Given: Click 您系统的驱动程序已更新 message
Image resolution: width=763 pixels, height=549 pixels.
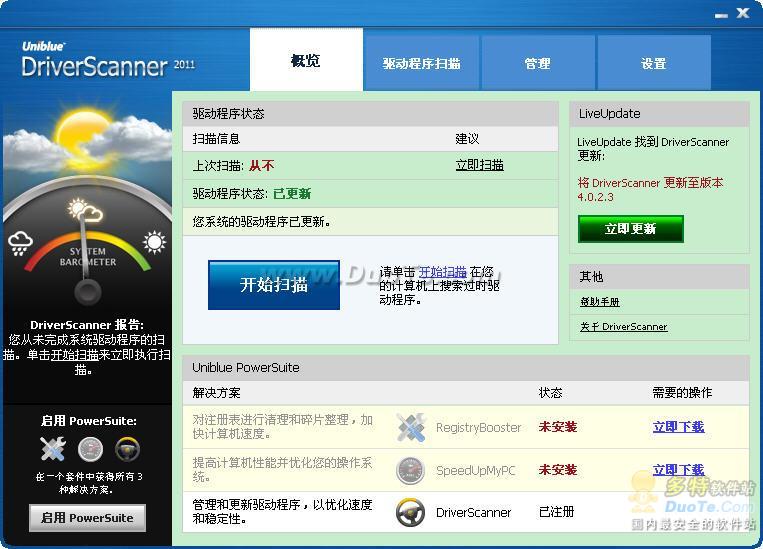Looking at the screenshot, I should pyautogui.click(x=262, y=222).
